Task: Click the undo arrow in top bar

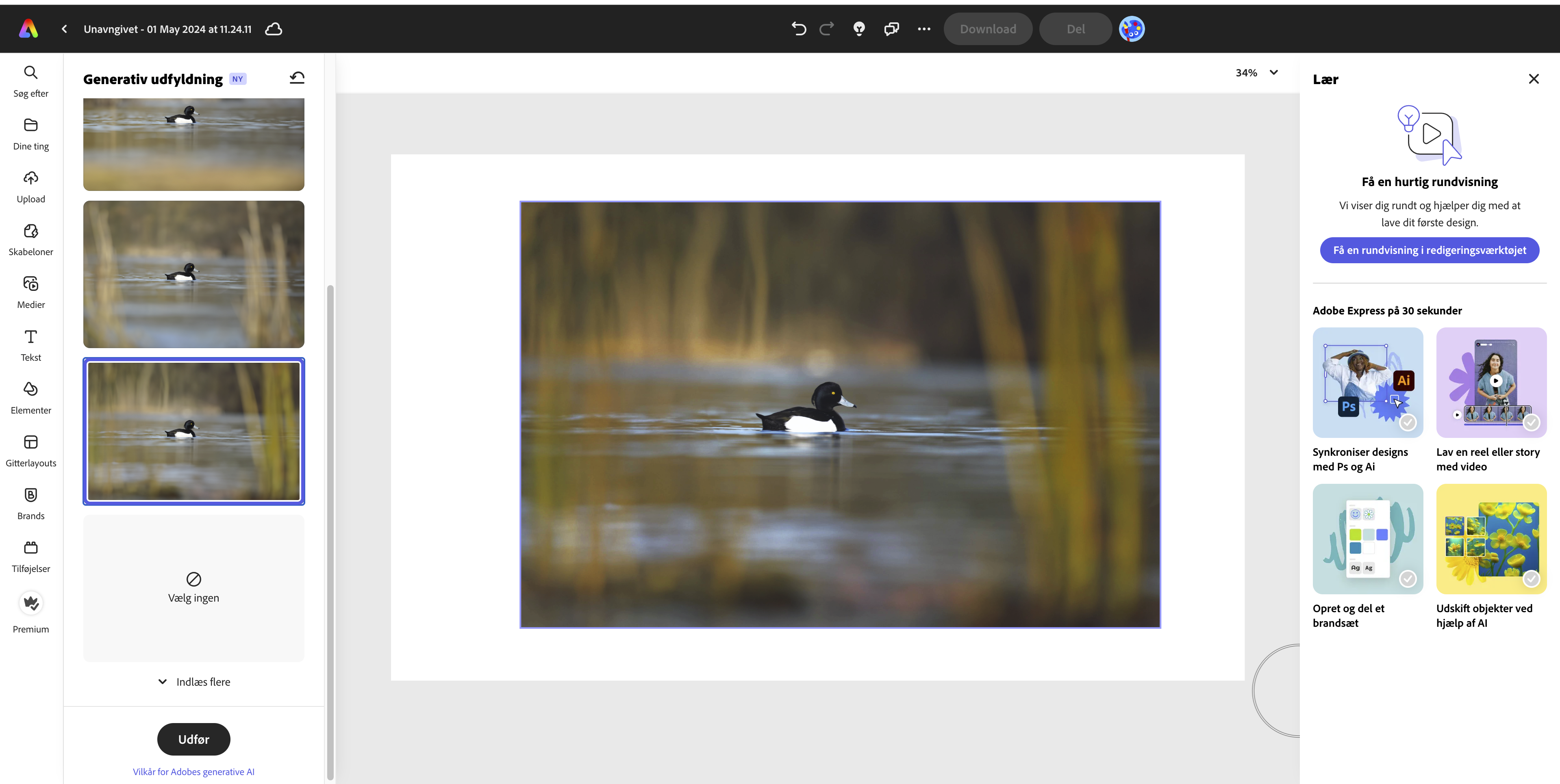Action: (x=799, y=28)
